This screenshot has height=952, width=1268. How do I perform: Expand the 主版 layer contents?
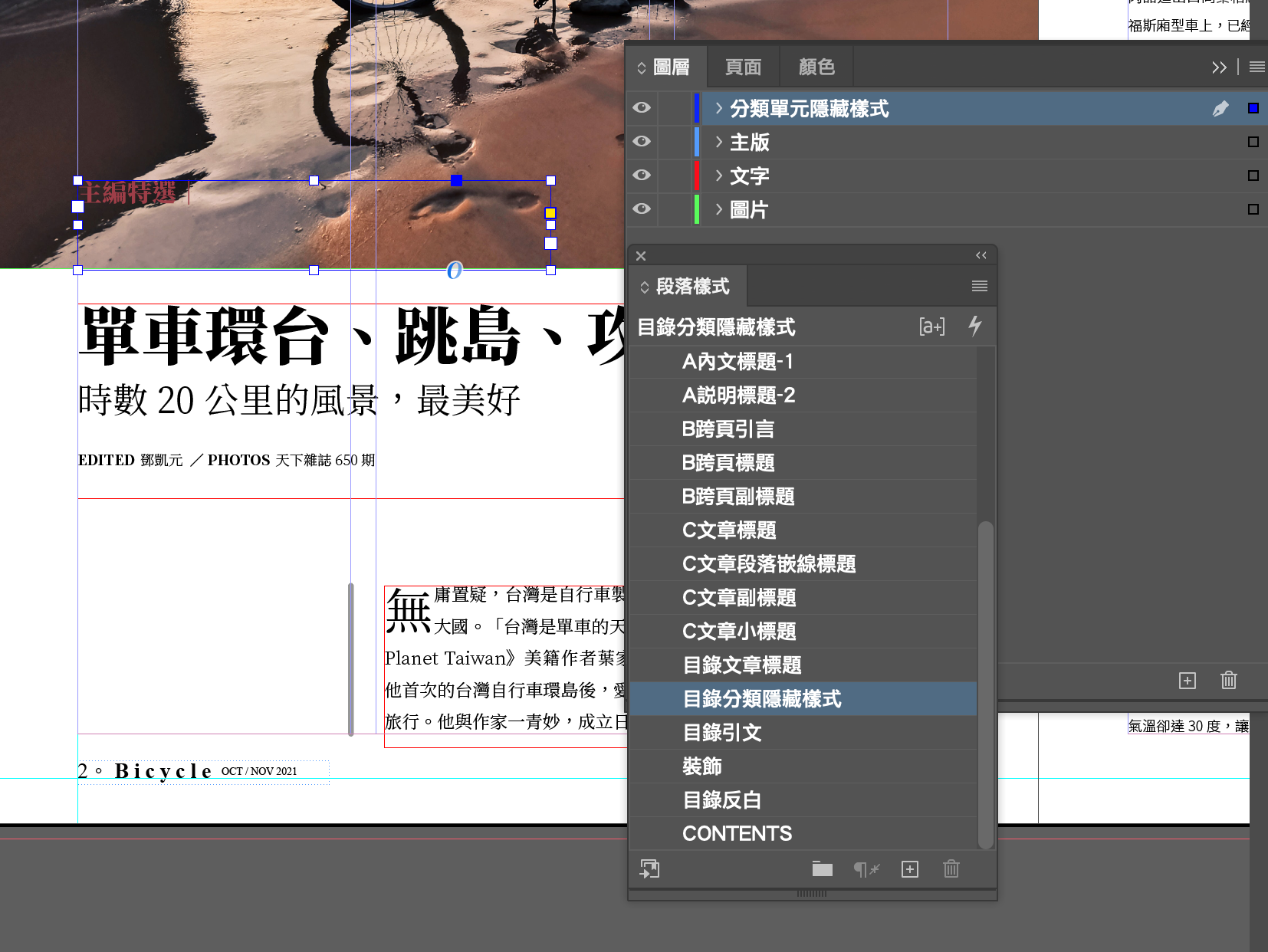click(718, 142)
